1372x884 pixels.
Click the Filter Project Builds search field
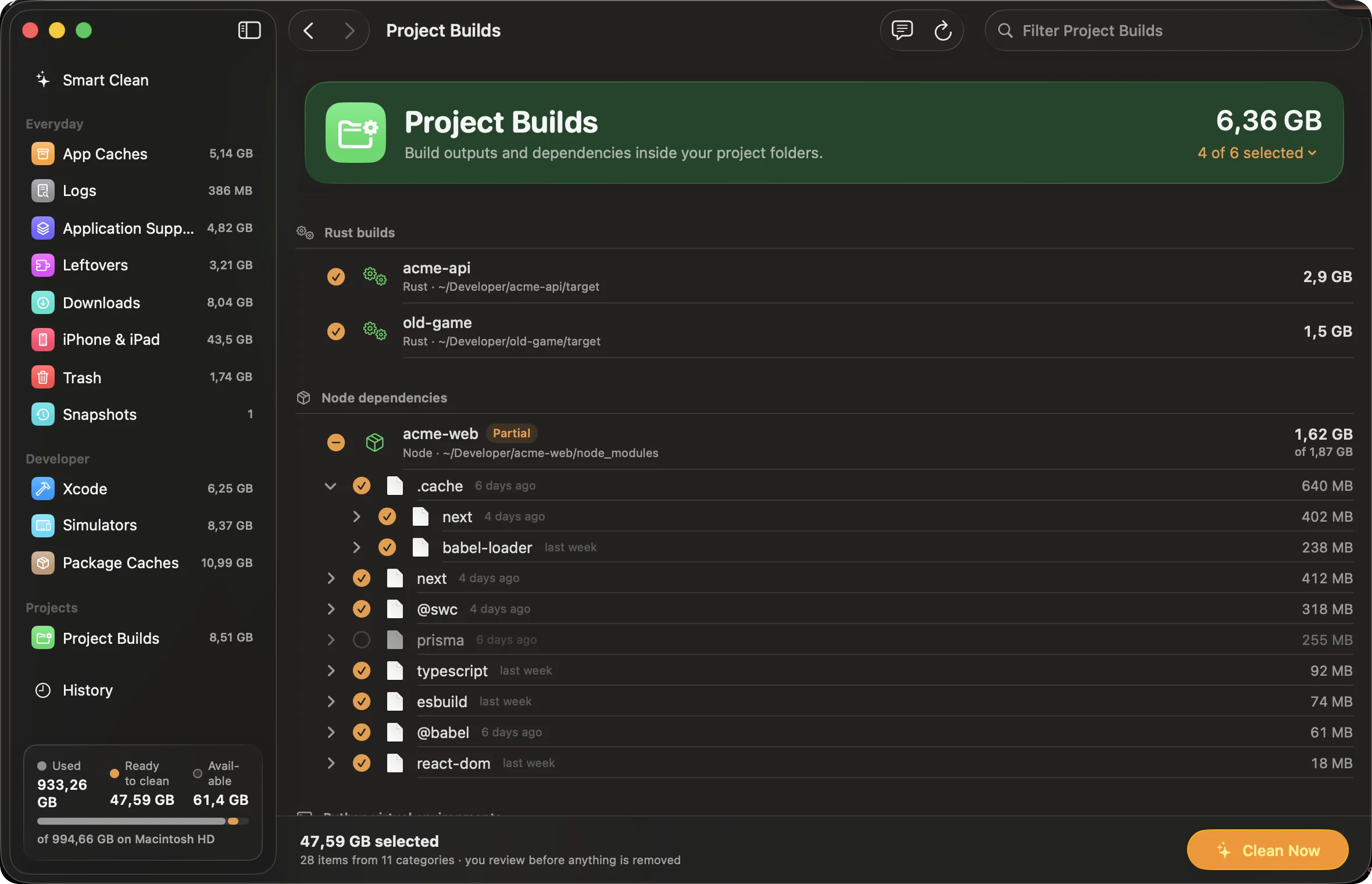1173,30
